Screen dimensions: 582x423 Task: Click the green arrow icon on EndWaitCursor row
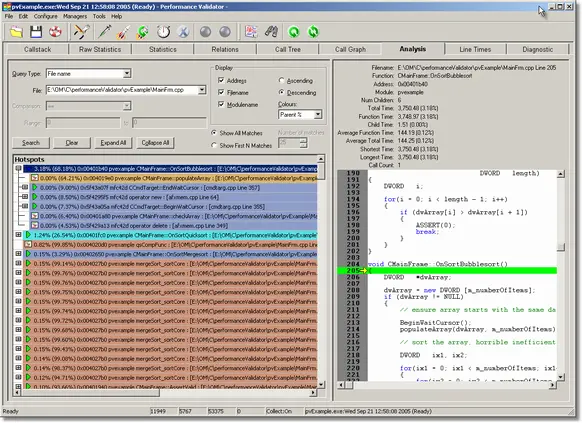pos(35,187)
